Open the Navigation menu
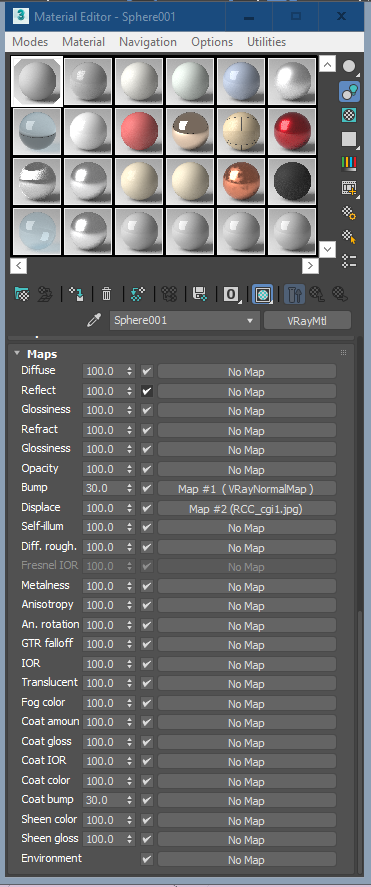Viewport: 371px width, 887px height. coord(148,42)
